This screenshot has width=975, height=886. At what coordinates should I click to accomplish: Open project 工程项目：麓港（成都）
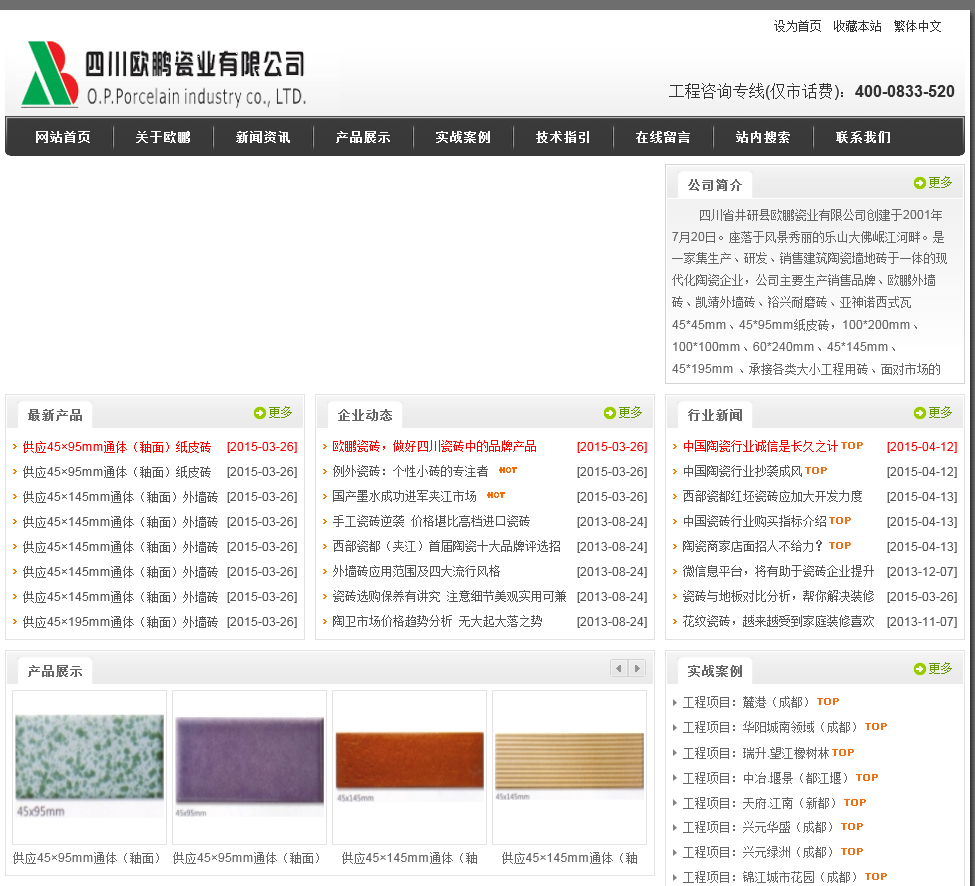(746, 702)
